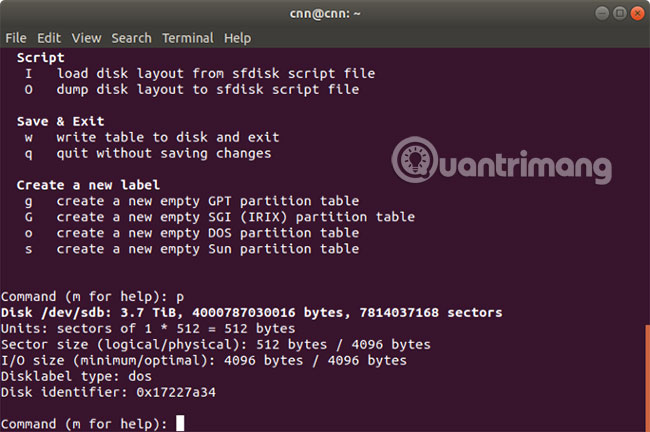Click the 'Save & Exit' heading
This screenshot has height=432, width=650.
(60, 121)
